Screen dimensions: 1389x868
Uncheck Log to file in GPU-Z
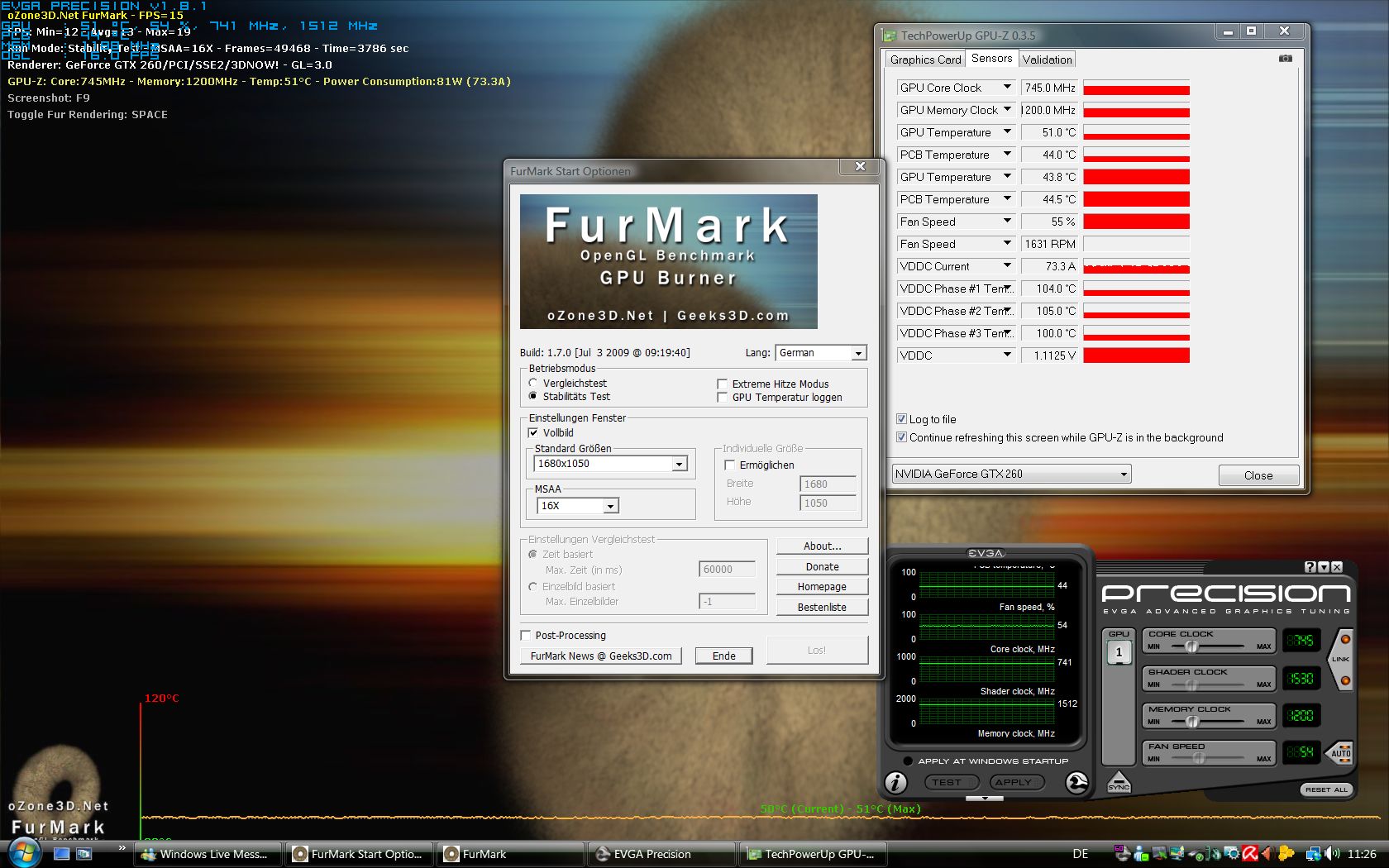pyautogui.click(x=901, y=419)
